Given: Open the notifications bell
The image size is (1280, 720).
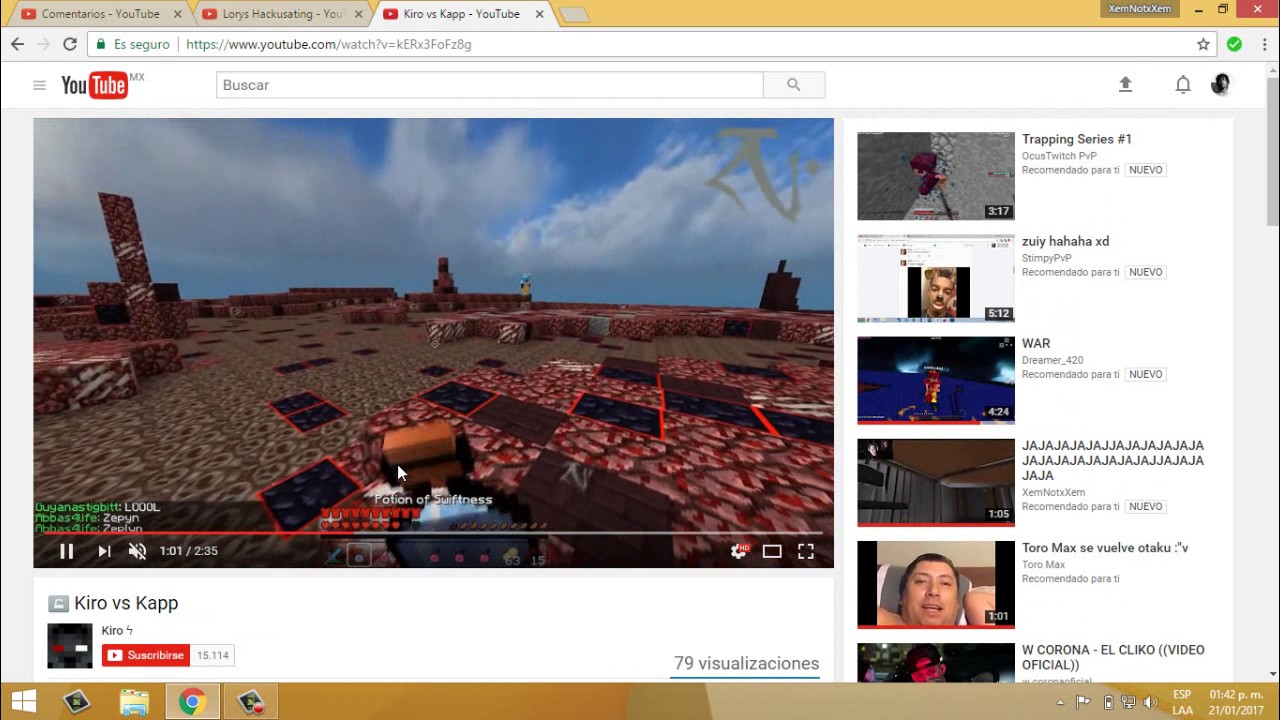Looking at the screenshot, I should coord(1183,85).
